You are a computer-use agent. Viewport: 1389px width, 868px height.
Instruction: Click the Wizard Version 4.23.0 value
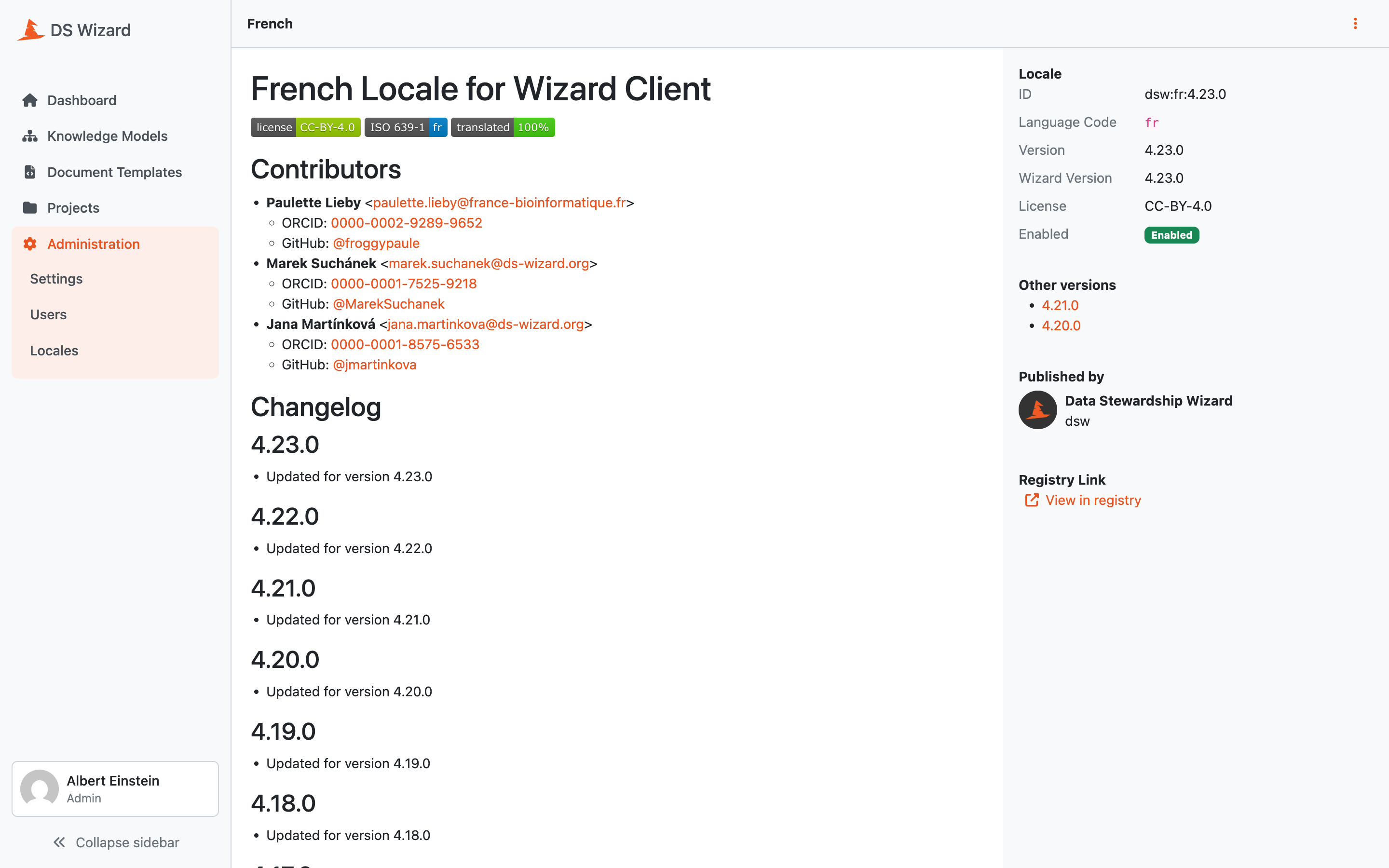click(1164, 178)
